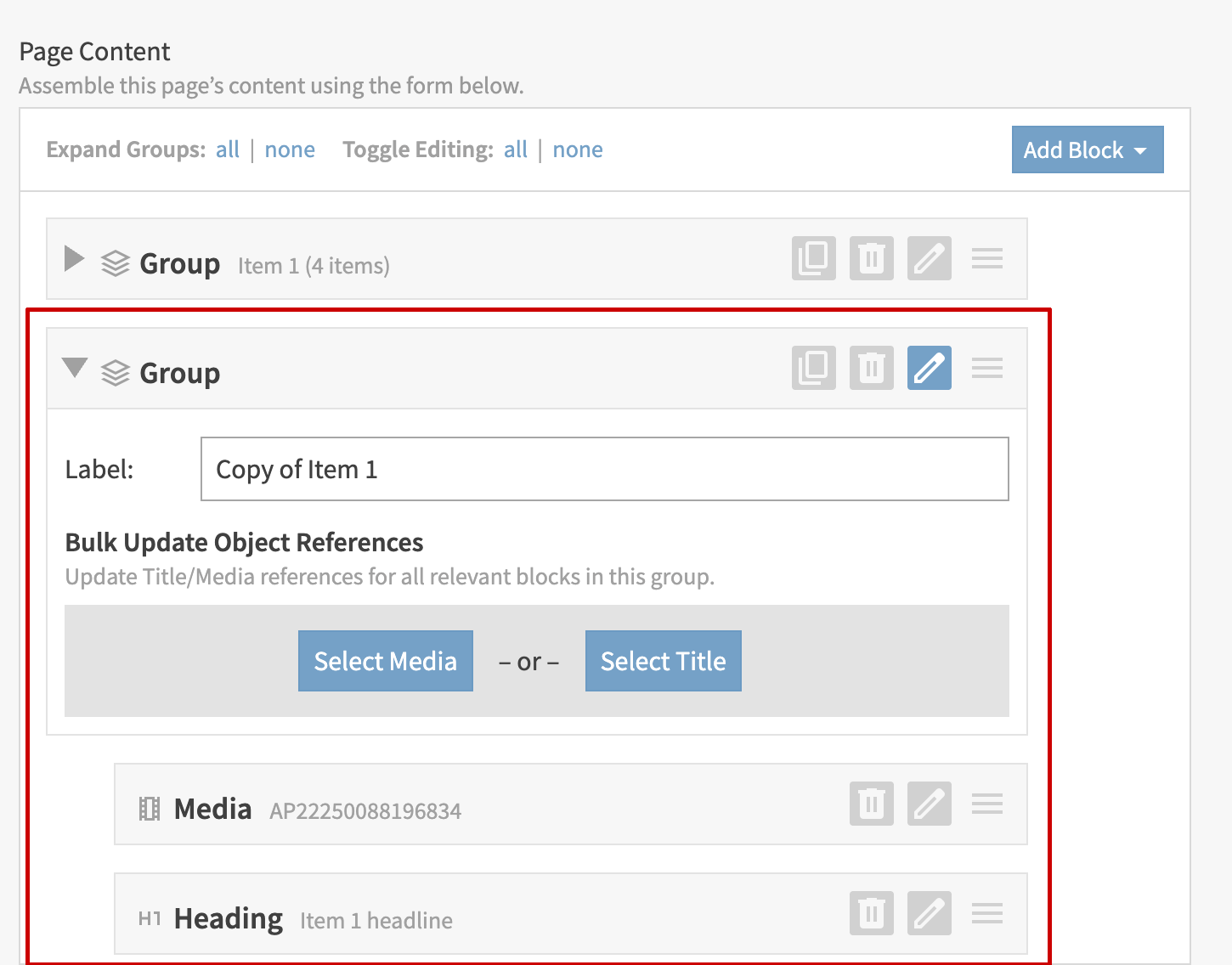
Task: Edit the collapsed Item 1 group
Action: (x=929, y=258)
